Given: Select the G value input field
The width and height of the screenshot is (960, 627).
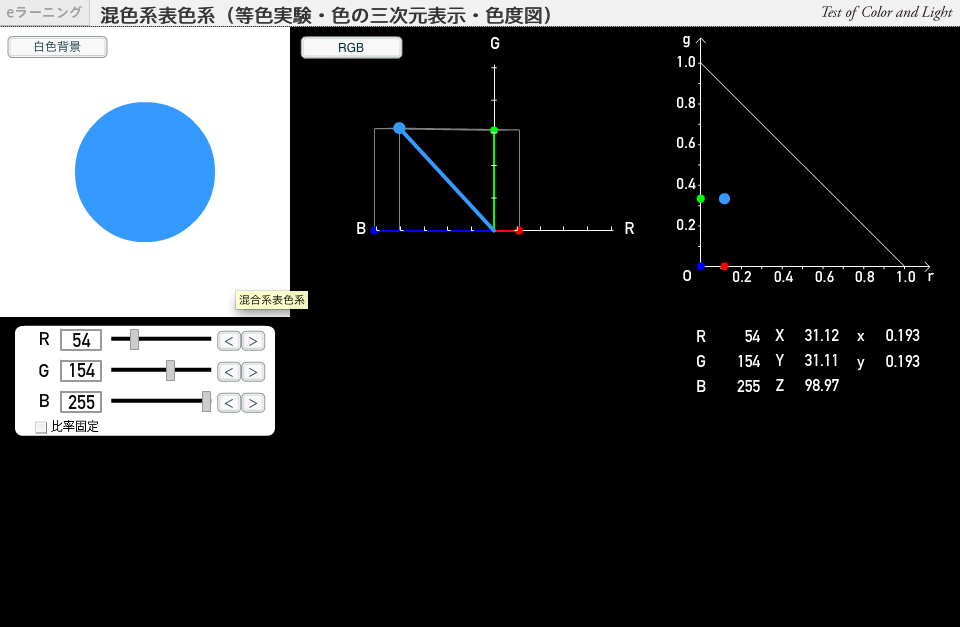Looking at the screenshot, I should (x=81, y=371).
